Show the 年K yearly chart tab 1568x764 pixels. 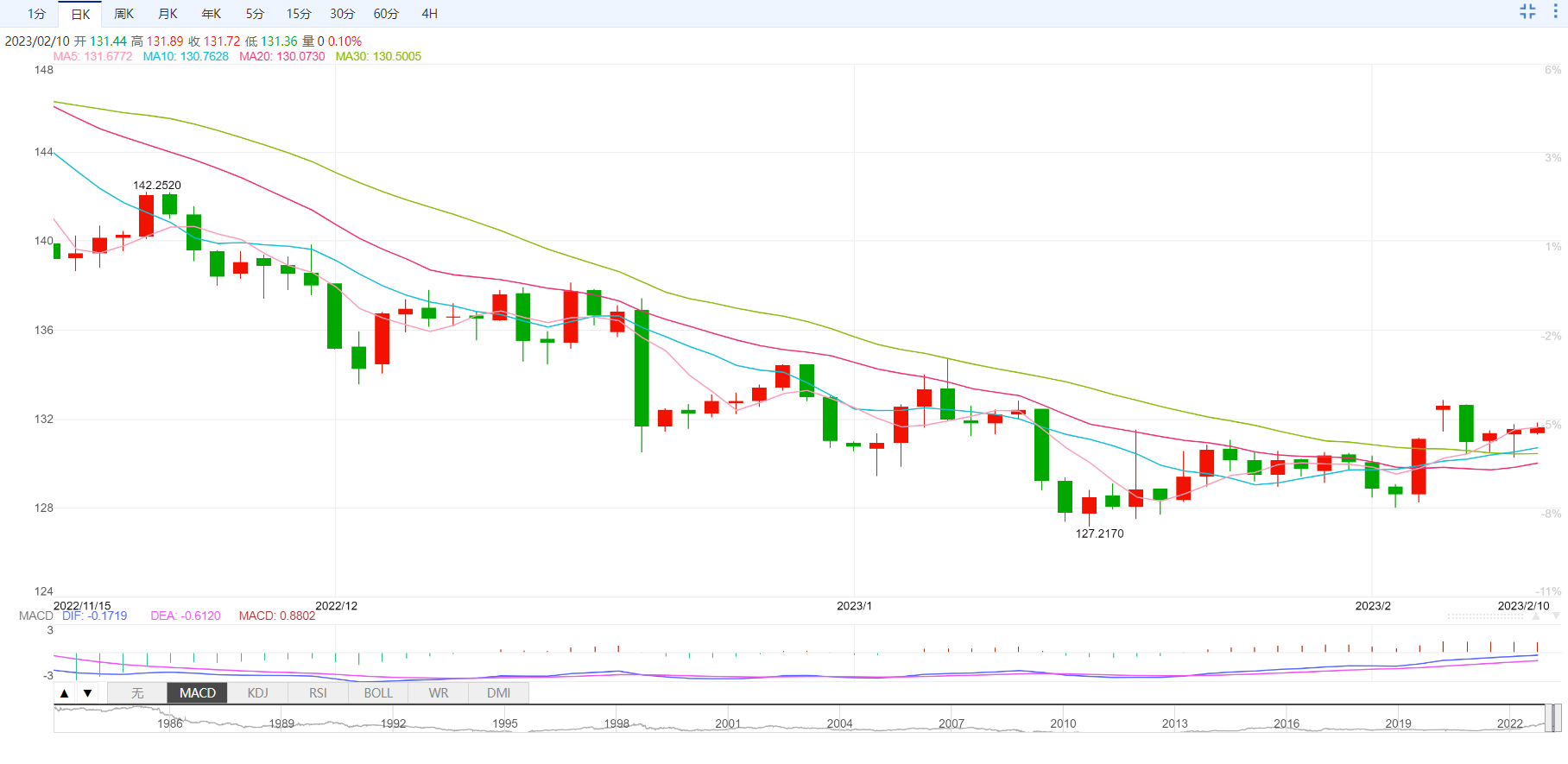(211, 14)
